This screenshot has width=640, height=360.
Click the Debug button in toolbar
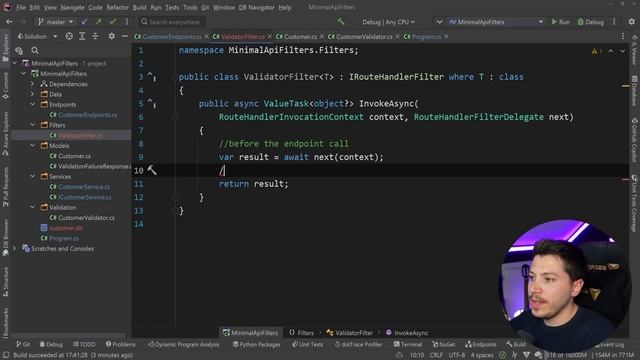click(x=591, y=22)
